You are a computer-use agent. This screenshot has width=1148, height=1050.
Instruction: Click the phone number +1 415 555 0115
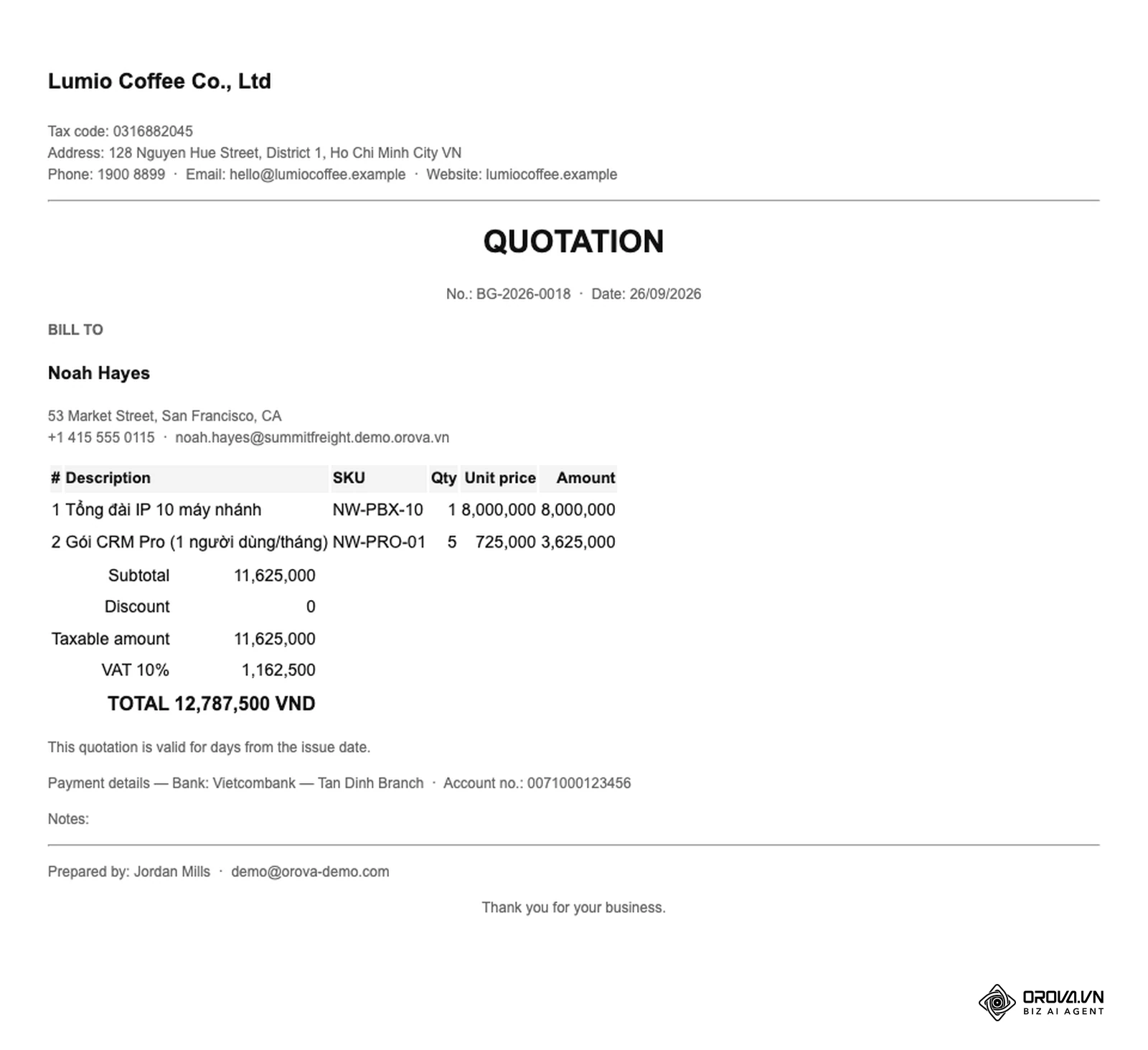[x=101, y=438]
